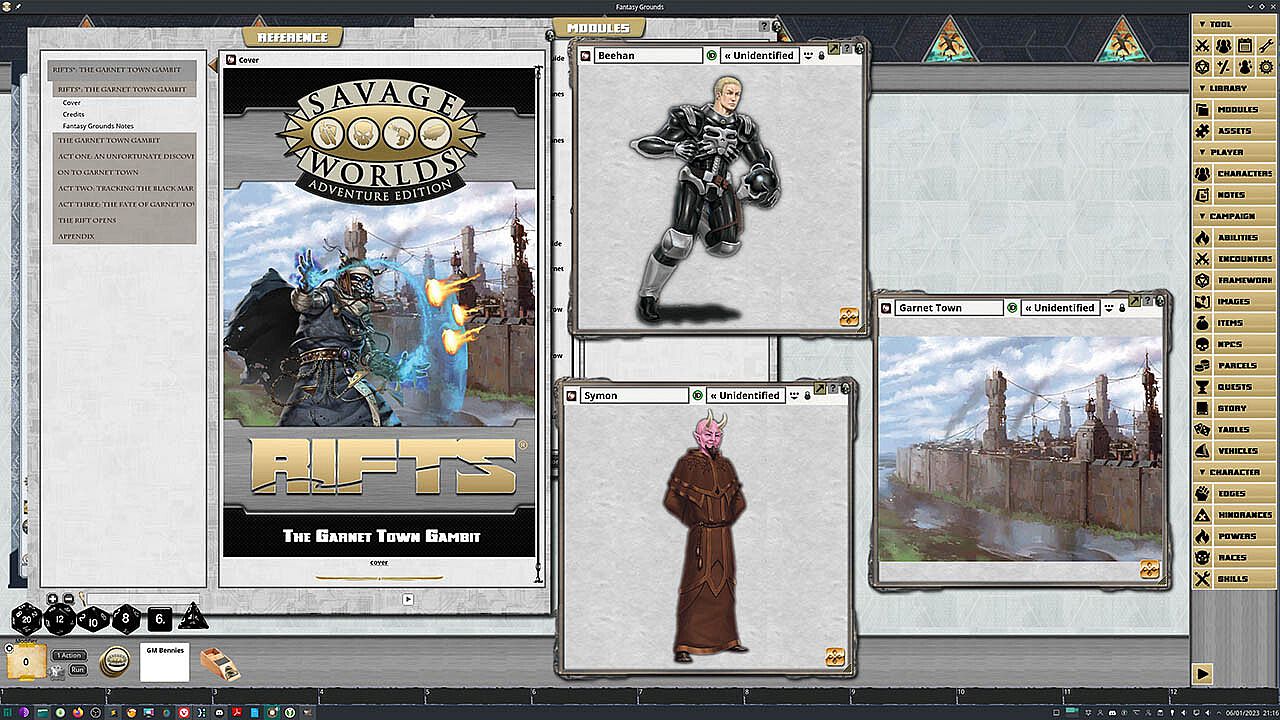The width and height of the screenshot is (1280, 720).
Task: Click the Cover page link icon
Action: coord(230,60)
